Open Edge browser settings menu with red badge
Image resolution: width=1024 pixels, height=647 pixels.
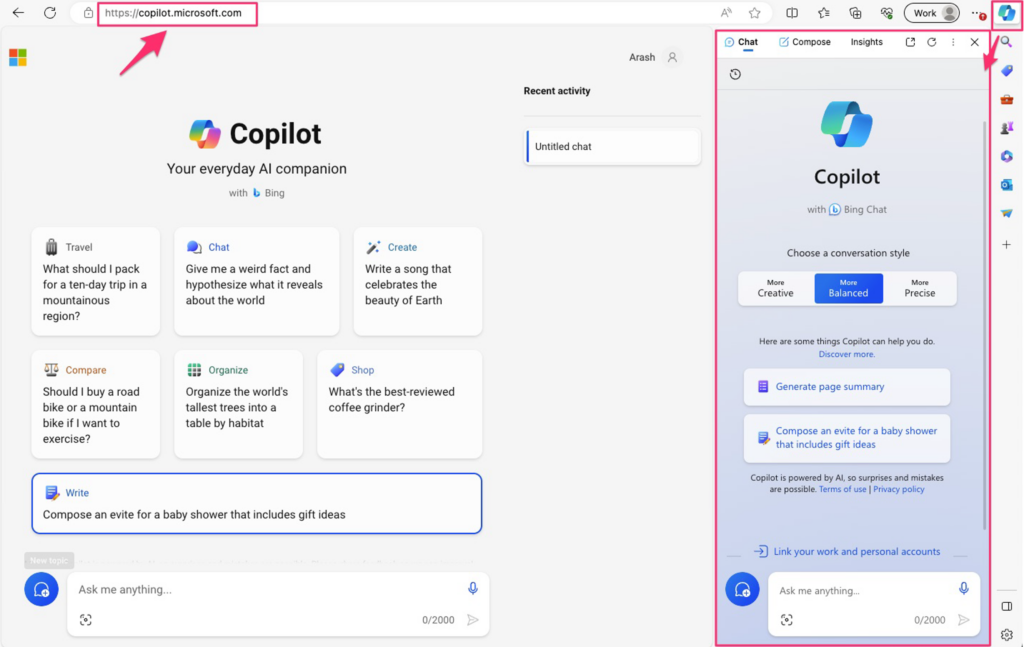point(978,13)
